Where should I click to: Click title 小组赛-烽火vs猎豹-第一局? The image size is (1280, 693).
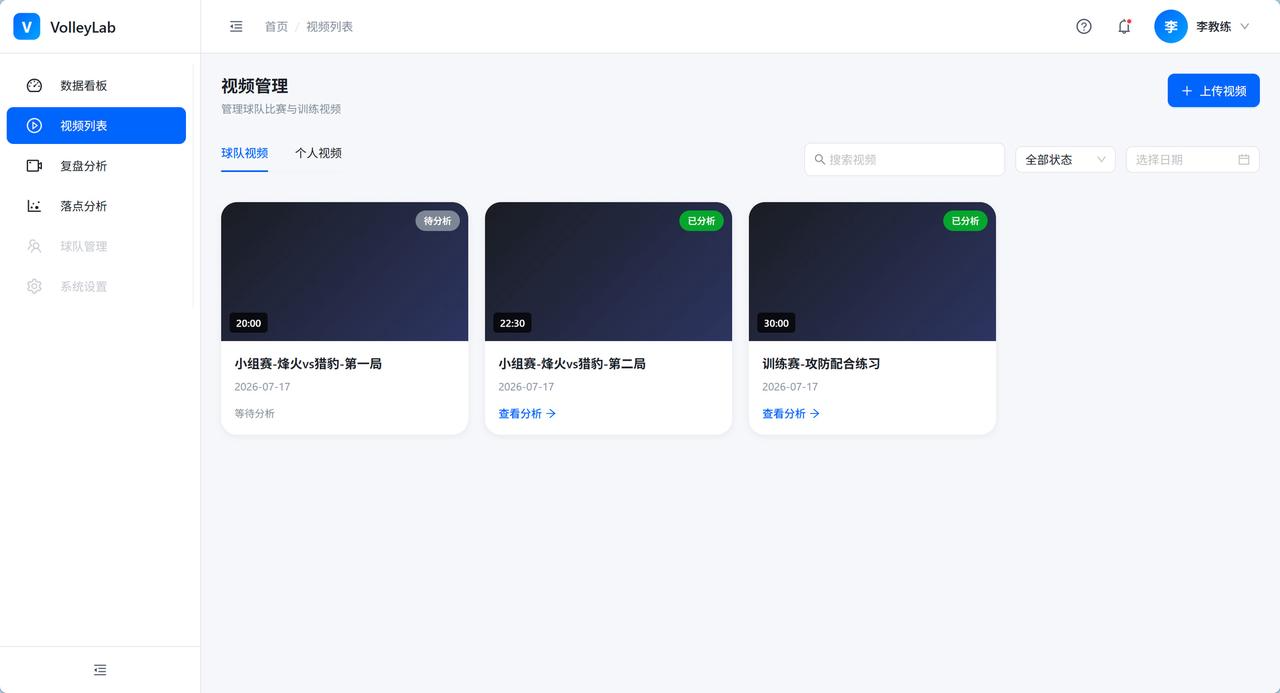tap(308, 364)
